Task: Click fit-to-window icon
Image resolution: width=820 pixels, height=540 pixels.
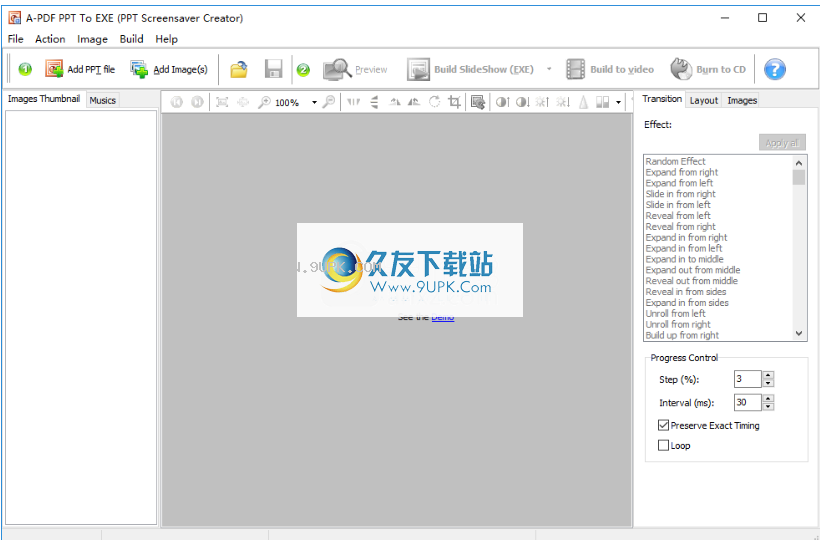Action: tap(222, 102)
